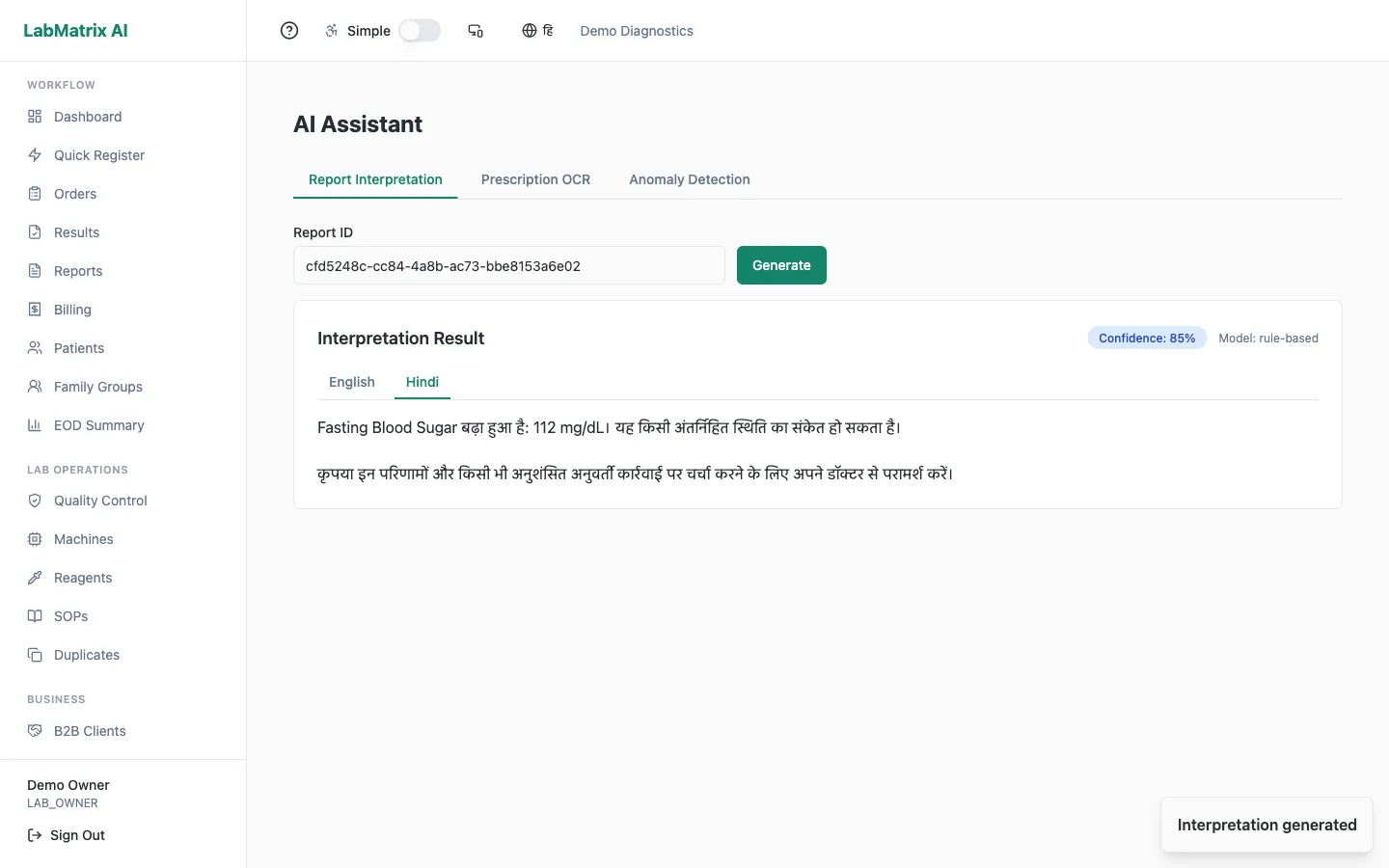1389x868 pixels.
Task: Click the Confidence: 85% badge
Action: point(1147,339)
